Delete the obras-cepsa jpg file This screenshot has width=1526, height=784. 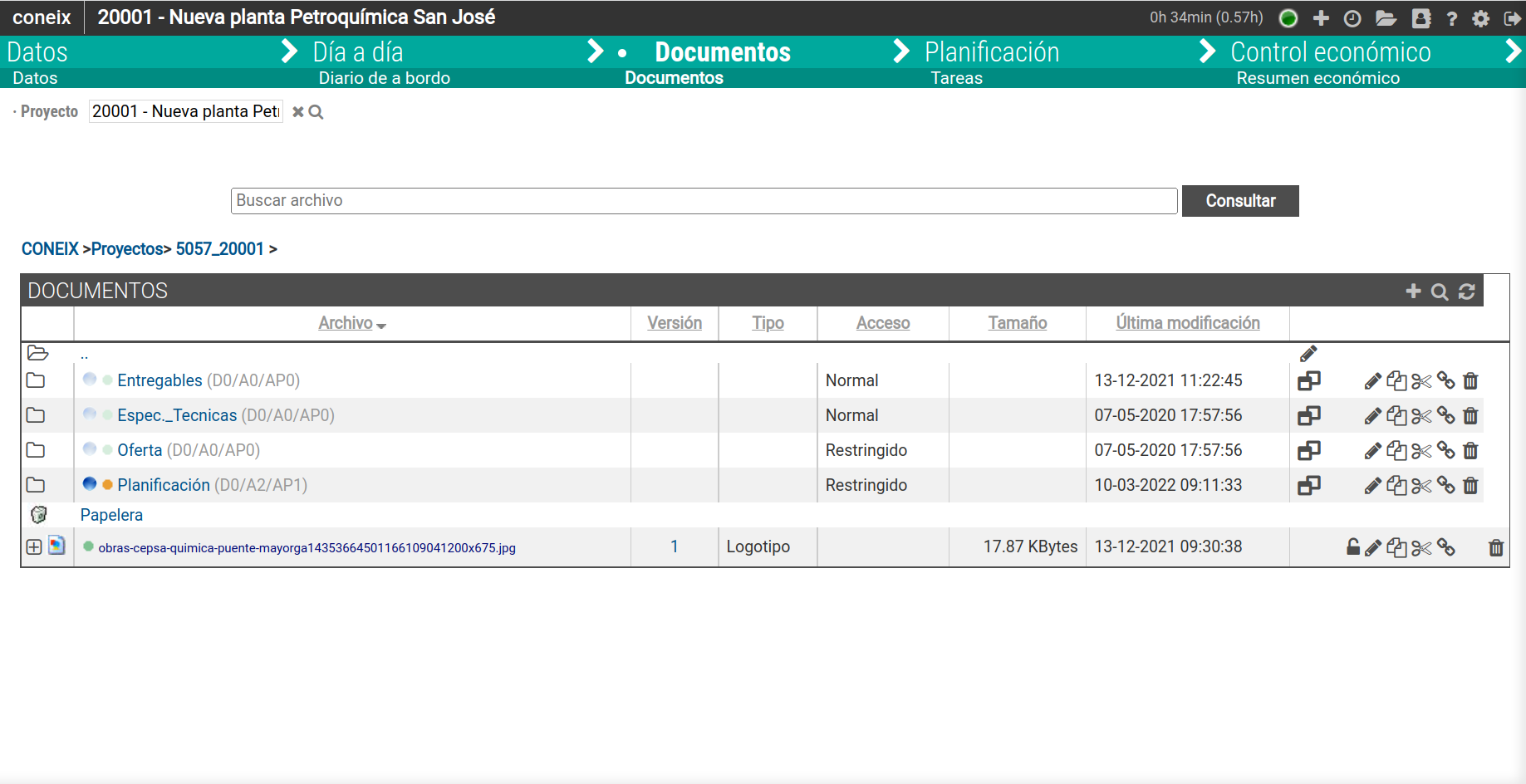(1496, 547)
